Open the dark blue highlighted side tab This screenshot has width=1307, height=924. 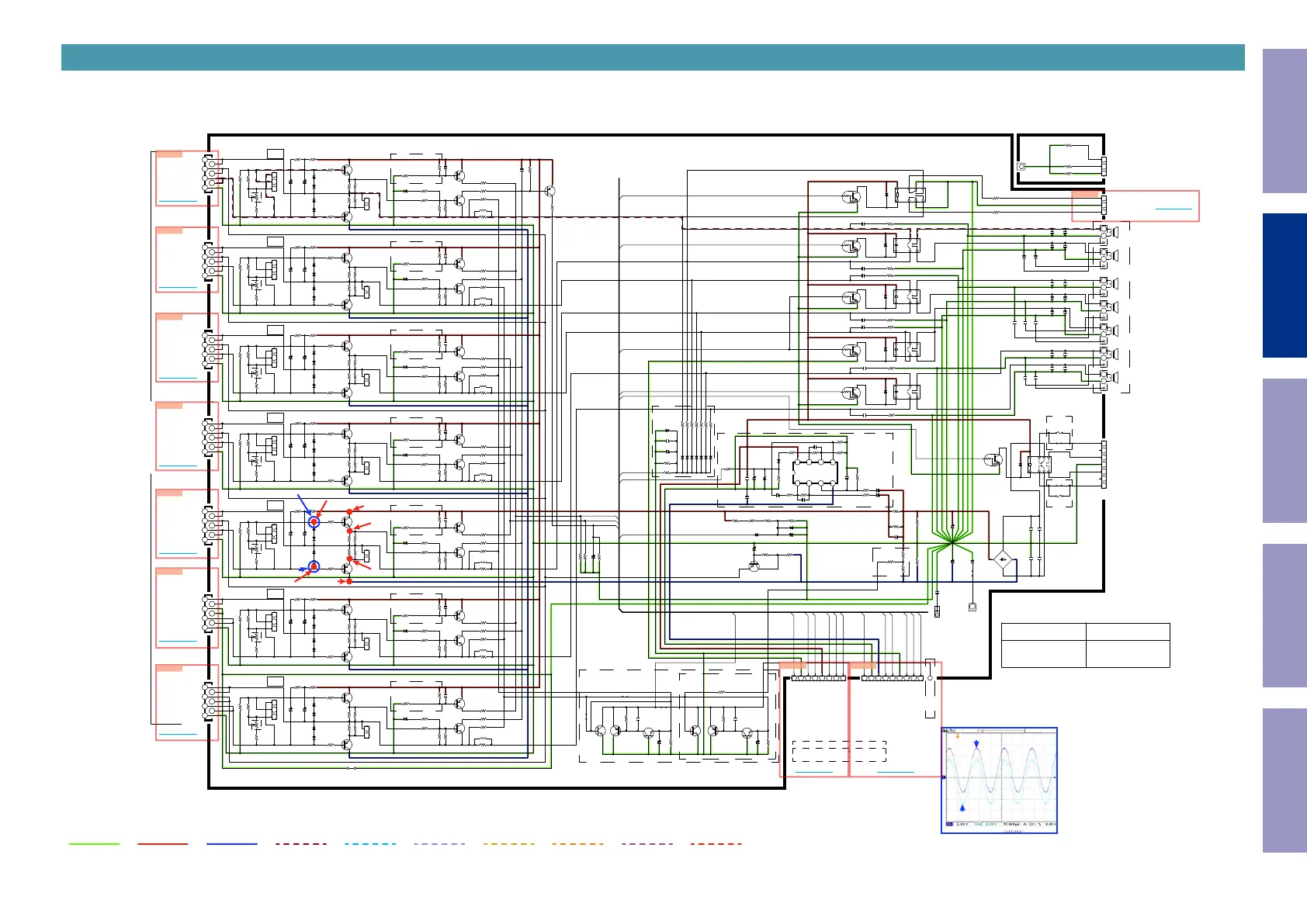[x=1284, y=286]
